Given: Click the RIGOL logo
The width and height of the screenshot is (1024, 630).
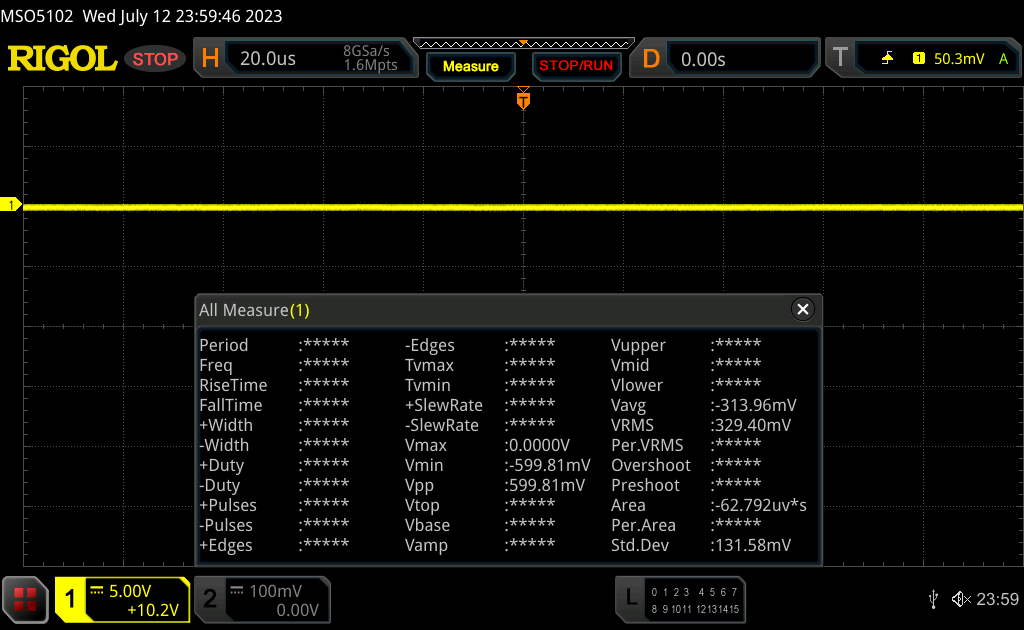Looking at the screenshot, I should (x=62, y=59).
